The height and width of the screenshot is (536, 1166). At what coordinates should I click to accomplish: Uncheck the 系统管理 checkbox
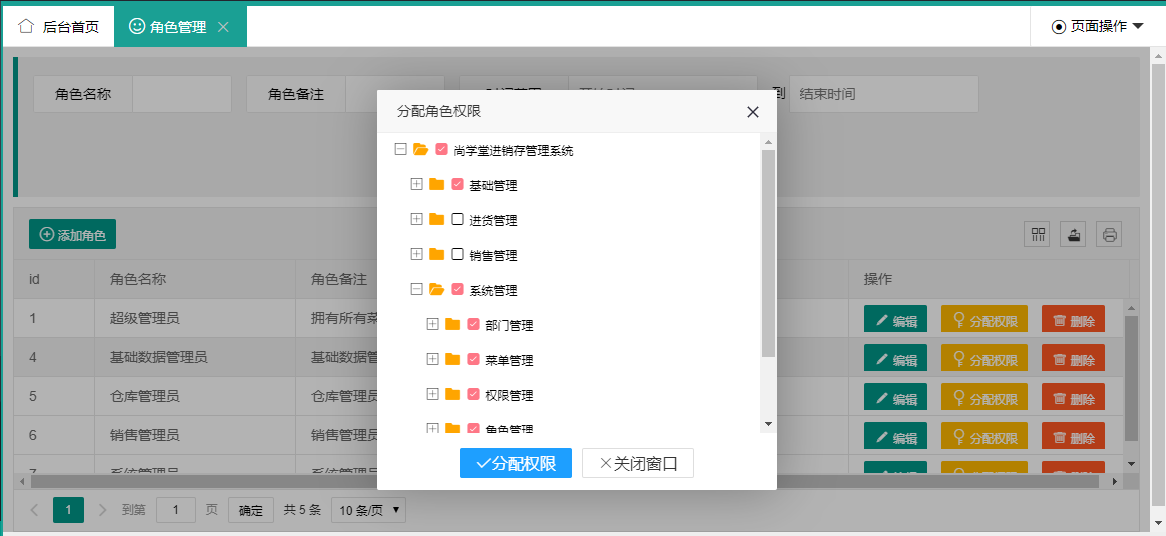click(x=457, y=289)
